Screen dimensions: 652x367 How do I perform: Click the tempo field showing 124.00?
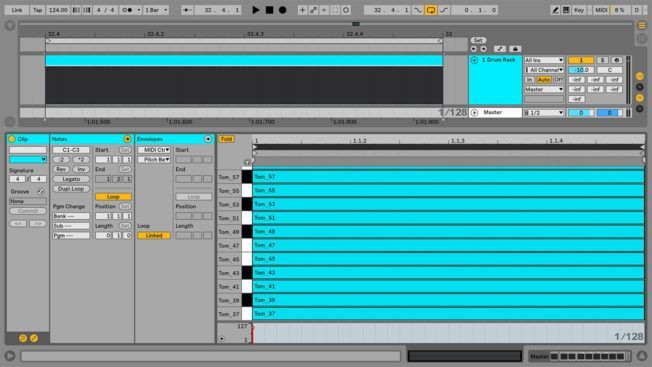58,10
